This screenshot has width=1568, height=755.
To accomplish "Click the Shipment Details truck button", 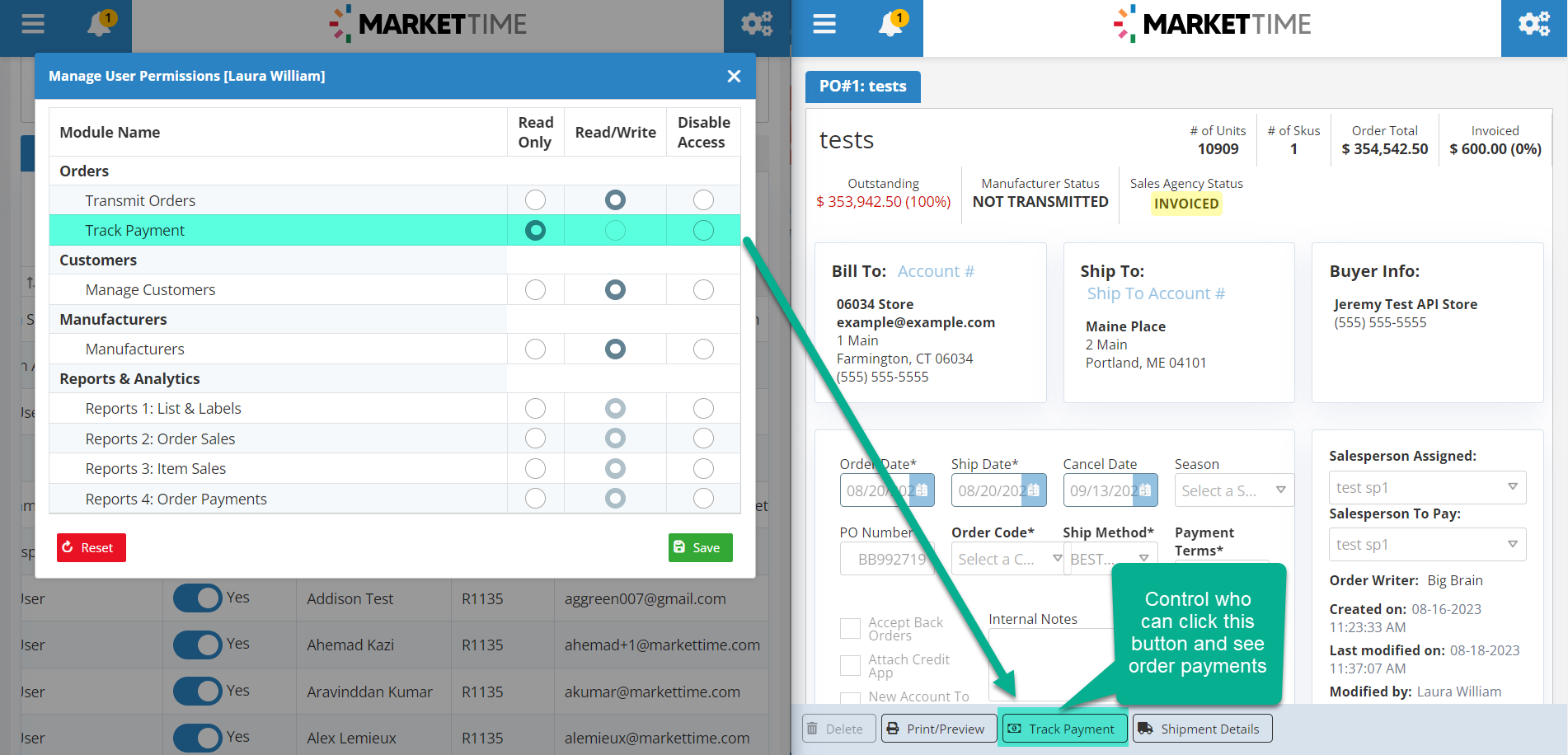I will coord(1201,729).
